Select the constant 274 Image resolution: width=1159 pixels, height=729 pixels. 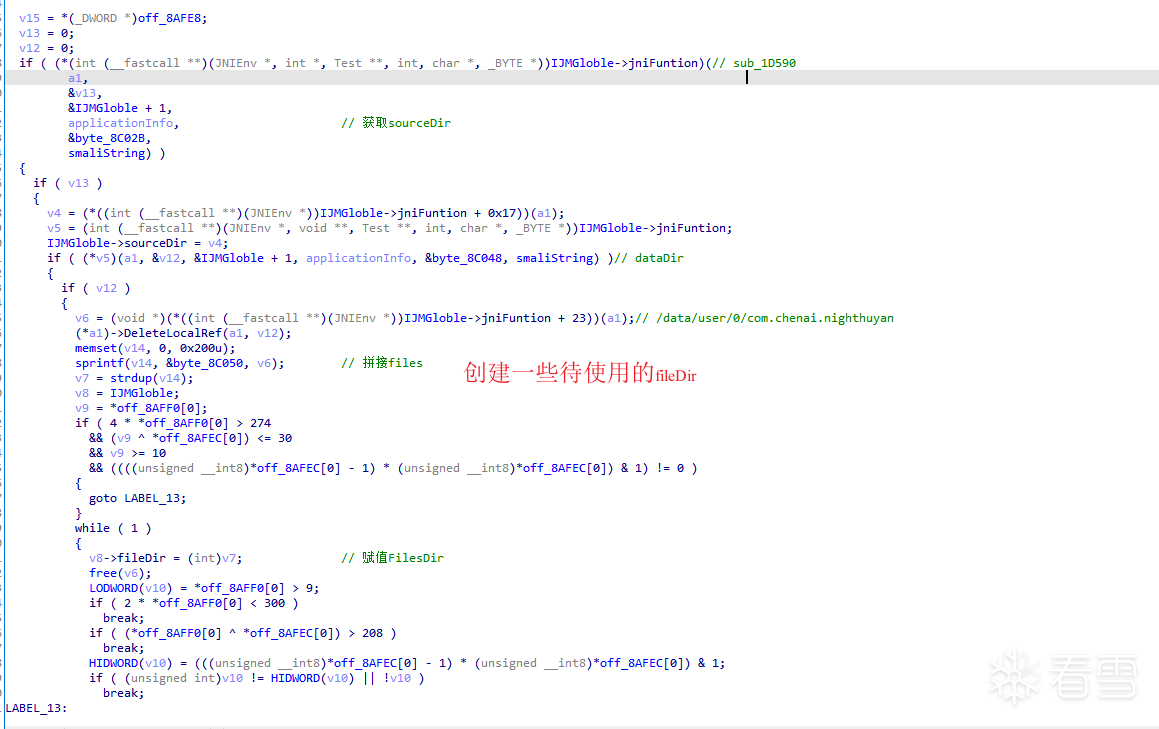click(260, 422)
